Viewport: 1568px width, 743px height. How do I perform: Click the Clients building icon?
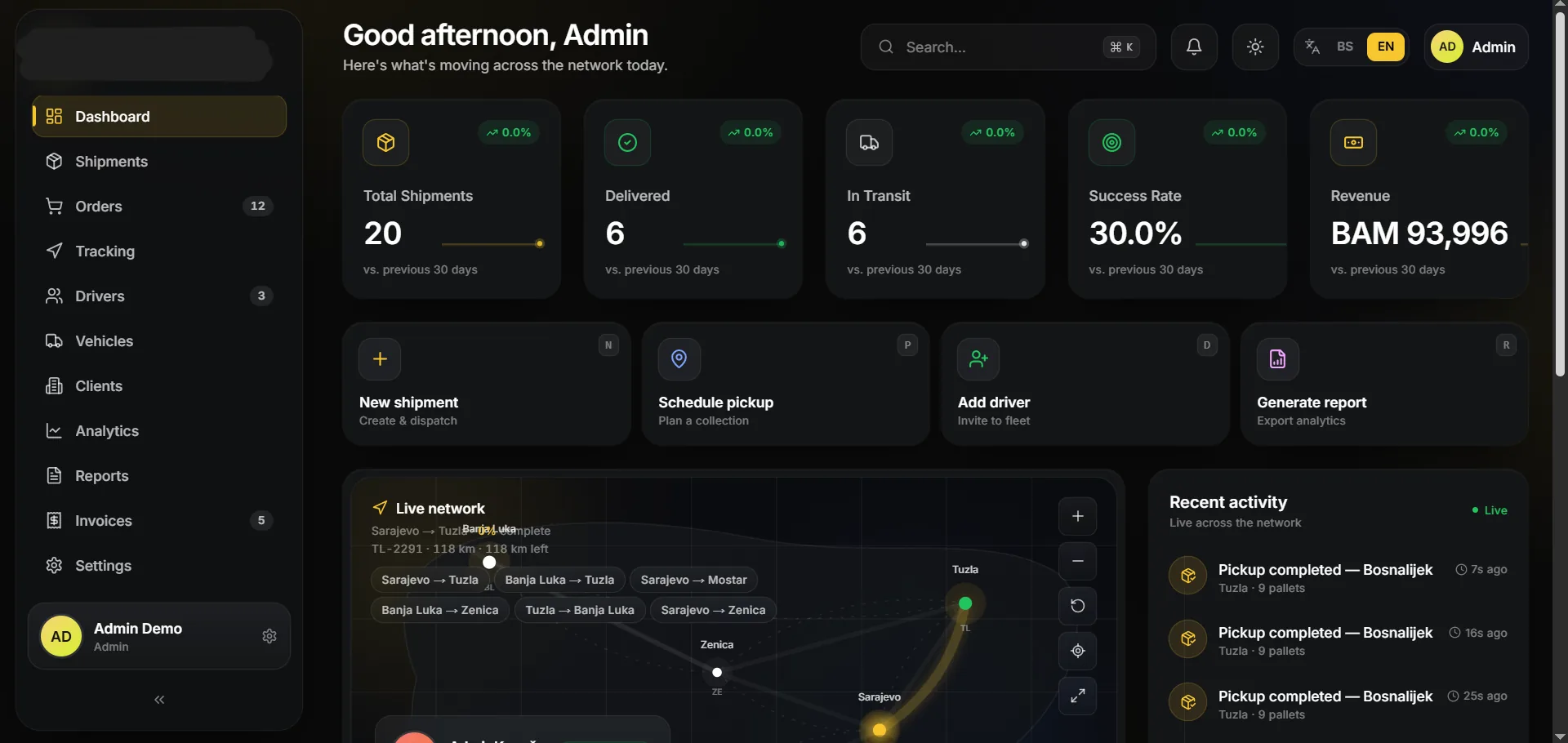pyautogui.click(x=54, y=385)
